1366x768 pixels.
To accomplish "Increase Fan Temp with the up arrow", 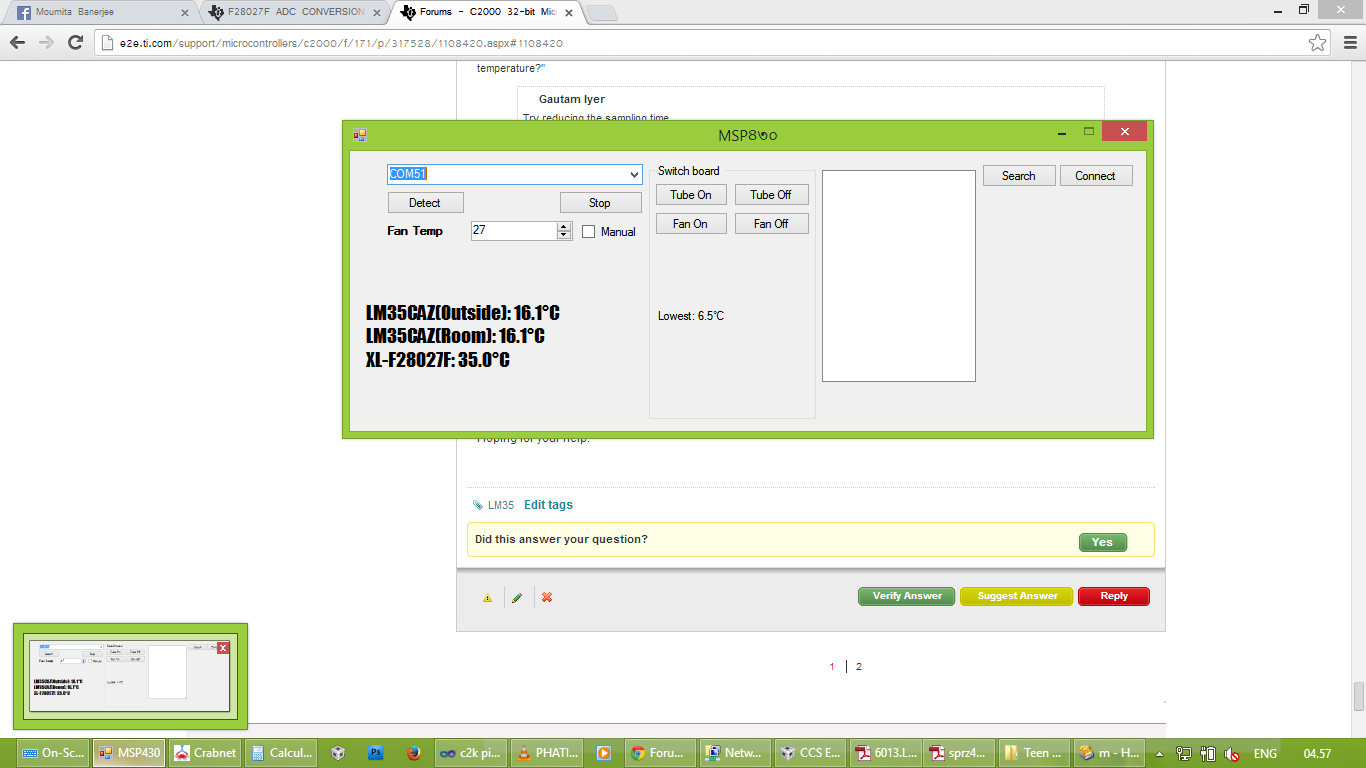I will click(564, 226).
